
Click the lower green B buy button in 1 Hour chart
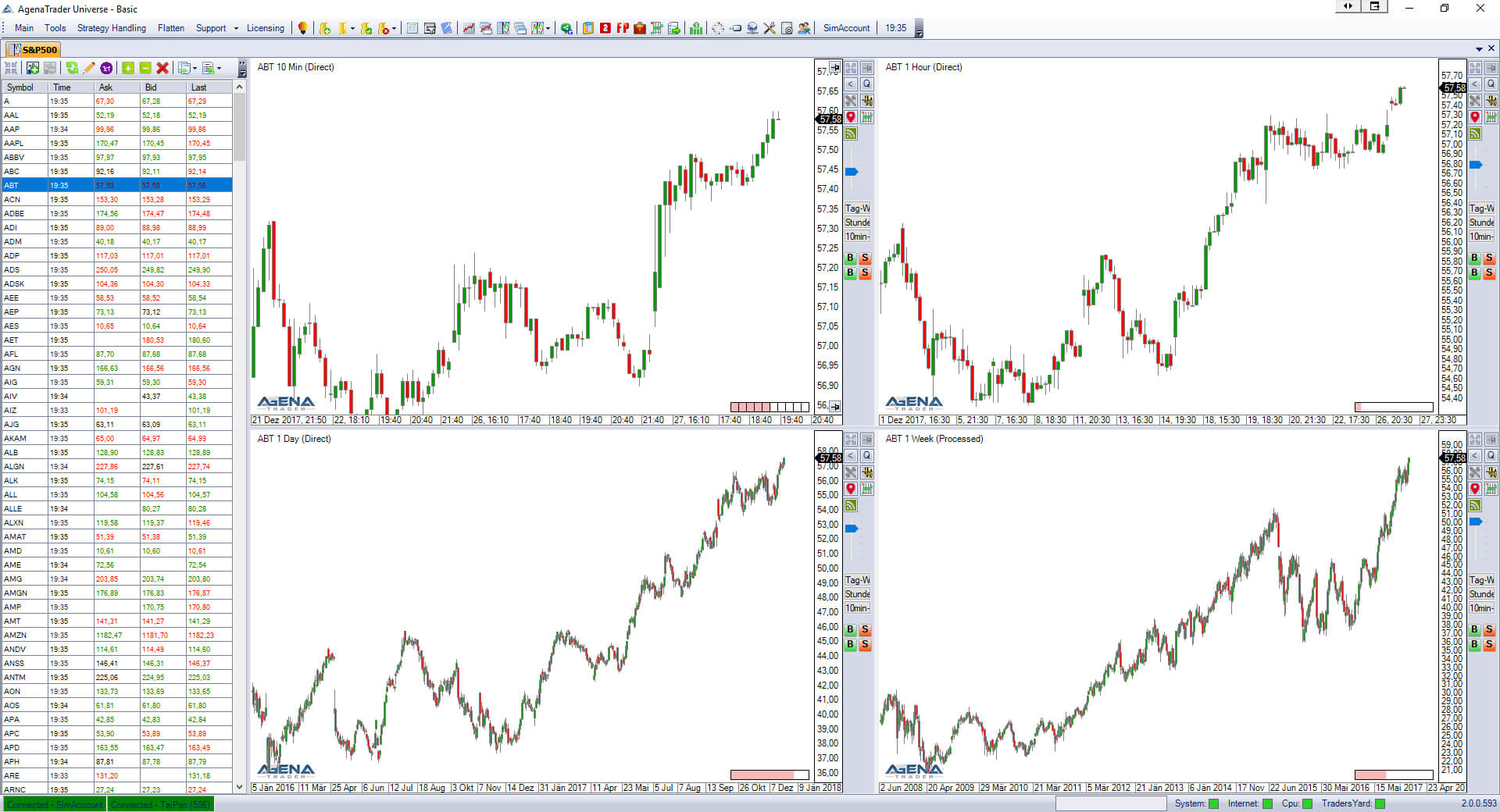tap(1474, 272)
